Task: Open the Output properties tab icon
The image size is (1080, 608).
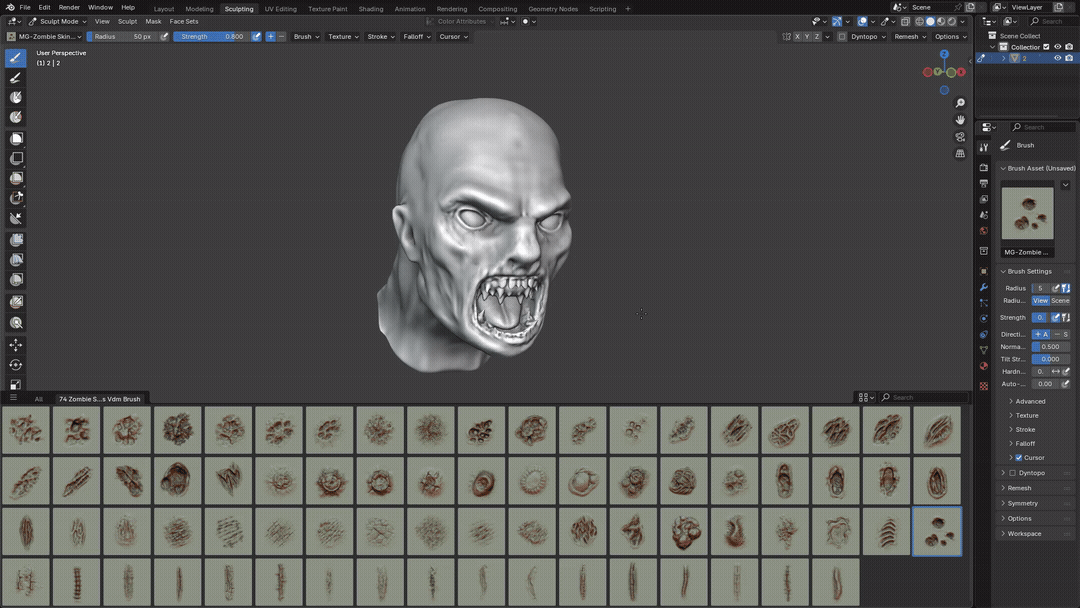Action: coord(984,183)
